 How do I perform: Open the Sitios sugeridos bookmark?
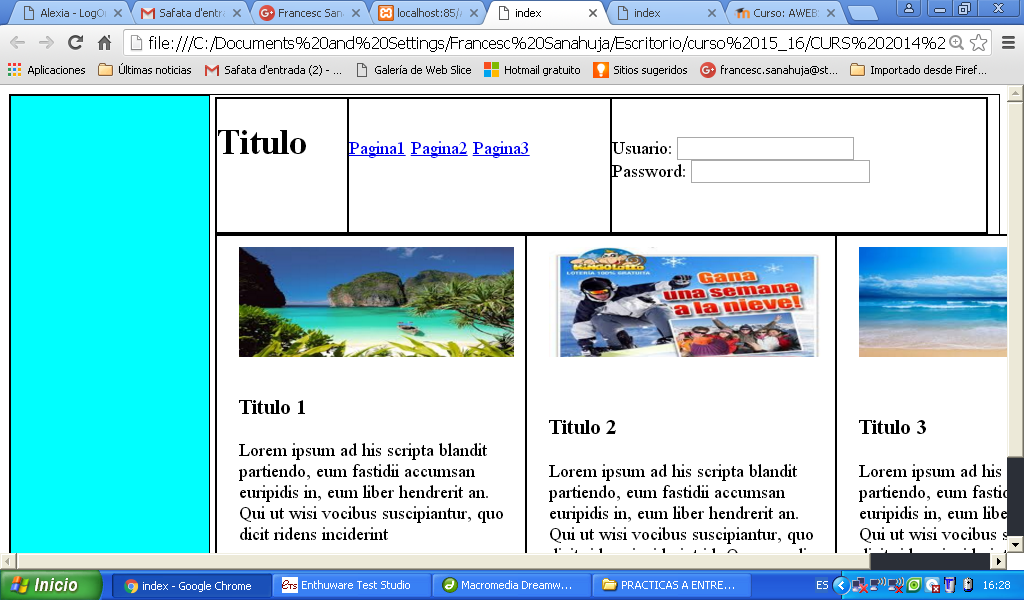point(641,70)
